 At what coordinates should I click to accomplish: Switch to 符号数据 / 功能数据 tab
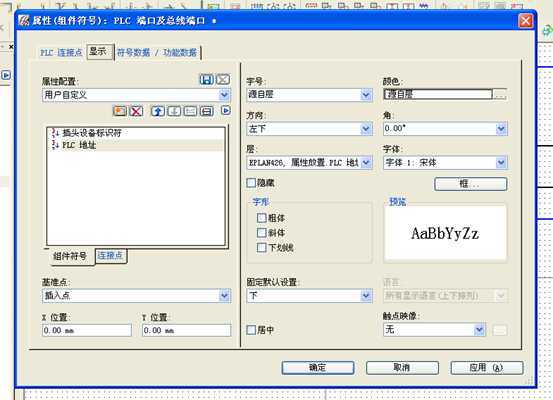point(157,53)
